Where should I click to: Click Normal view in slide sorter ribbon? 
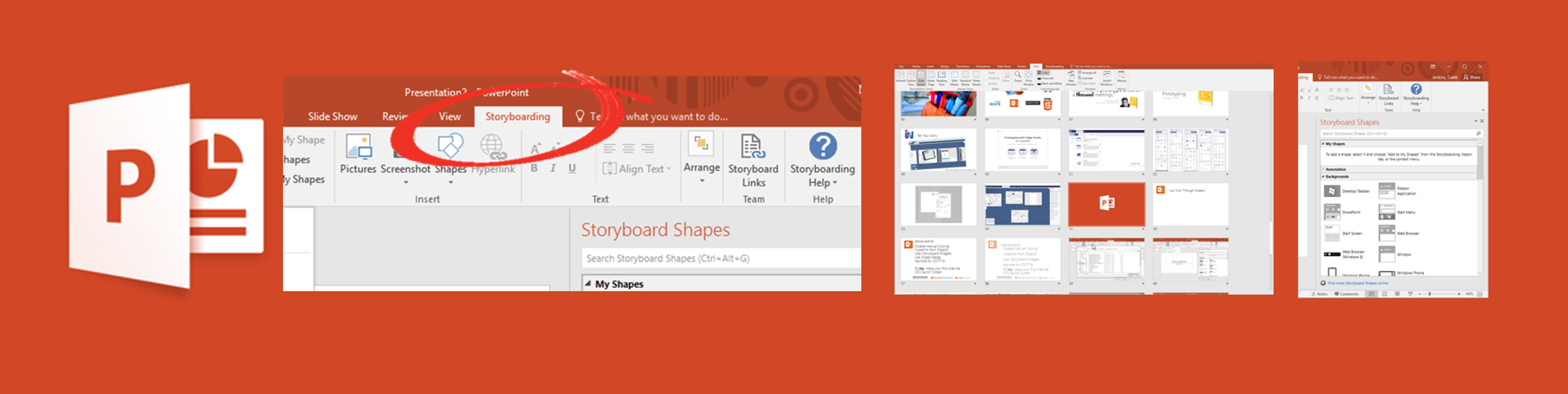click(901, 77)
